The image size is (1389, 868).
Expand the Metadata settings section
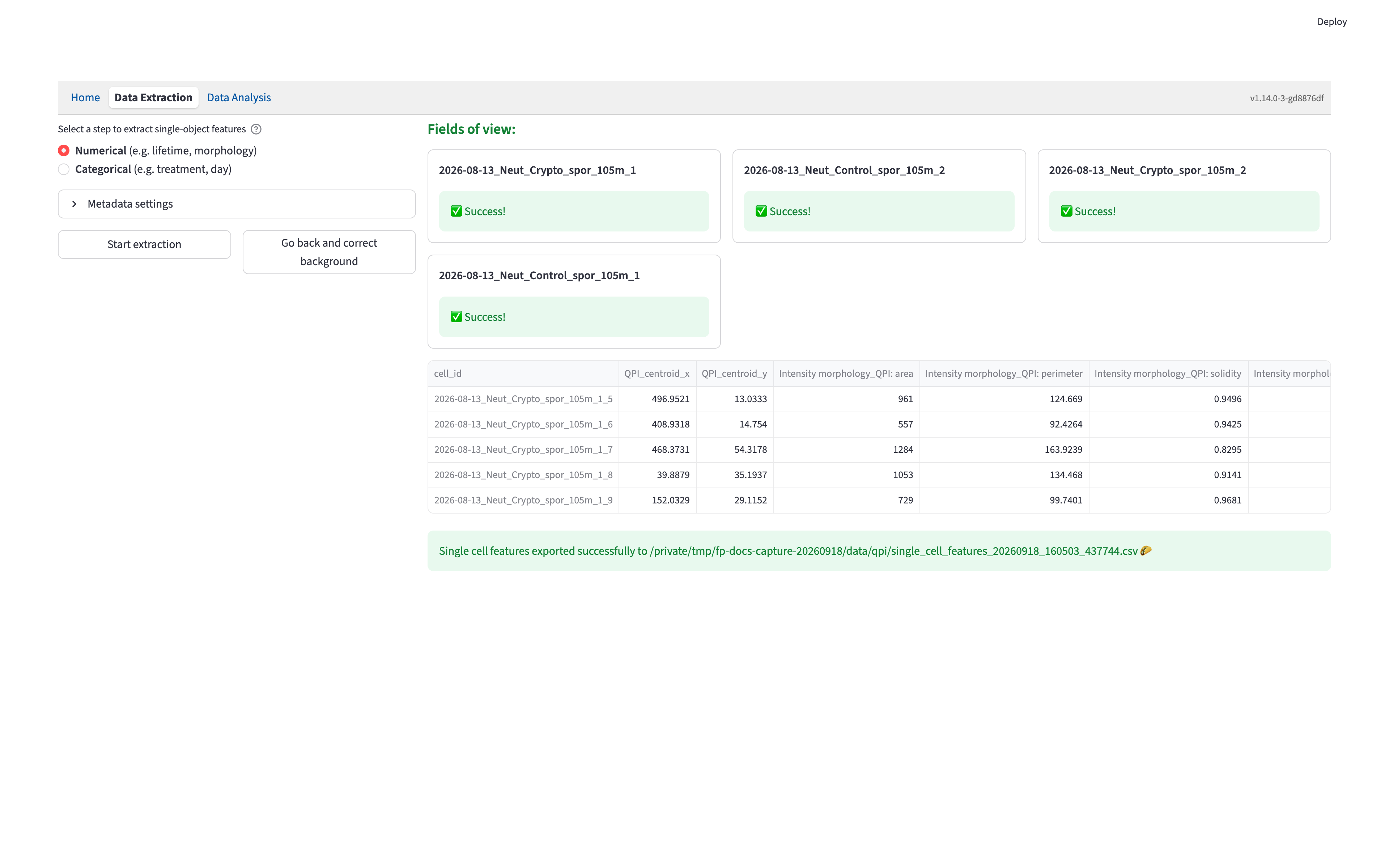pos(237,204)
